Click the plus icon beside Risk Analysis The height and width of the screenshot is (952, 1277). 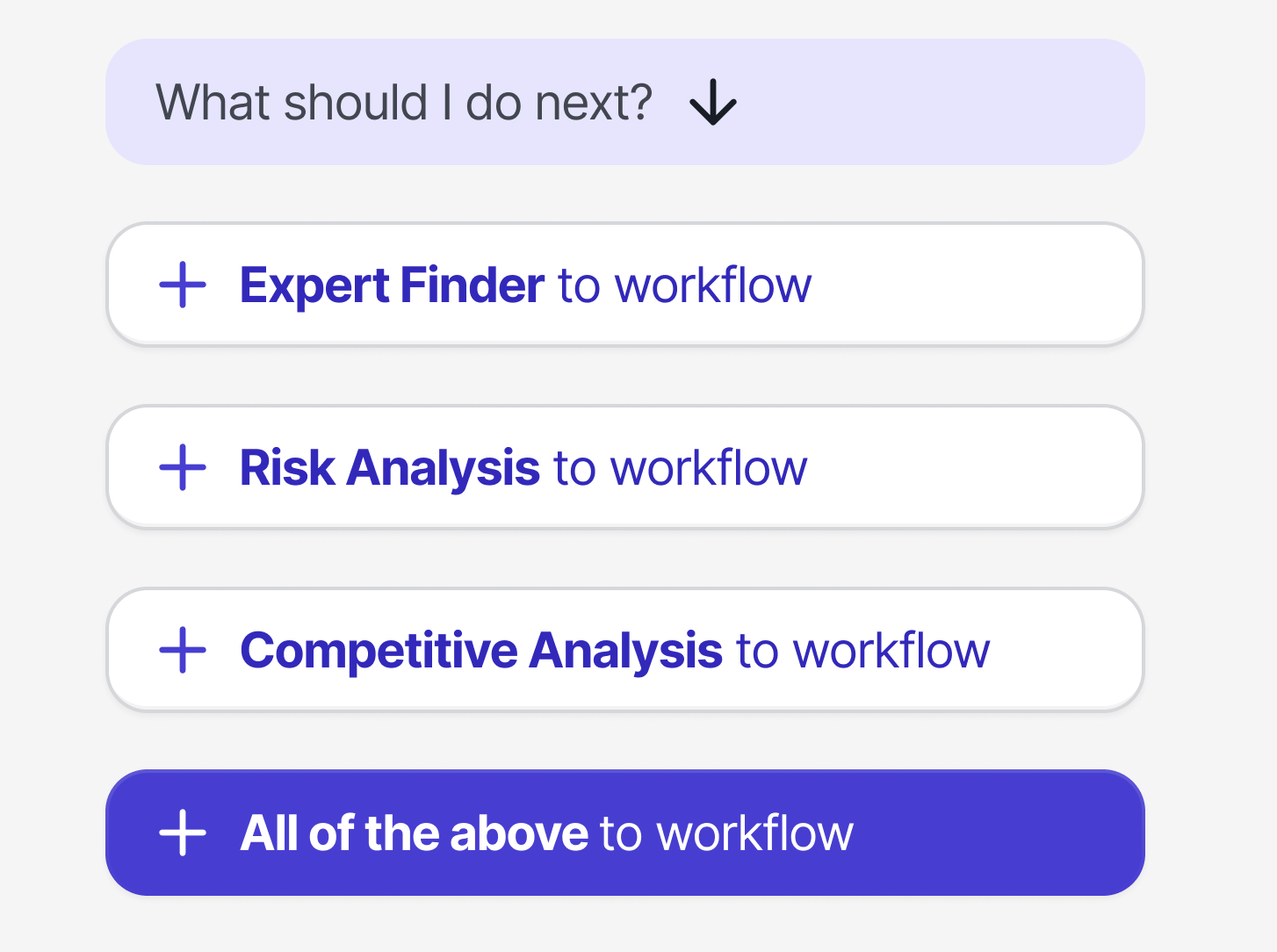point(183,467)
